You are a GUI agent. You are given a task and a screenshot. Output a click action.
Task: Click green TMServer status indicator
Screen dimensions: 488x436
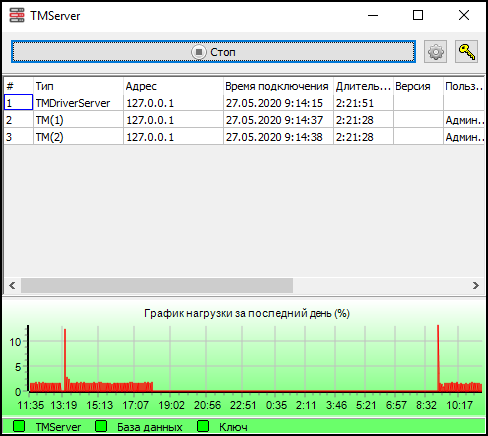coord(19,426)
